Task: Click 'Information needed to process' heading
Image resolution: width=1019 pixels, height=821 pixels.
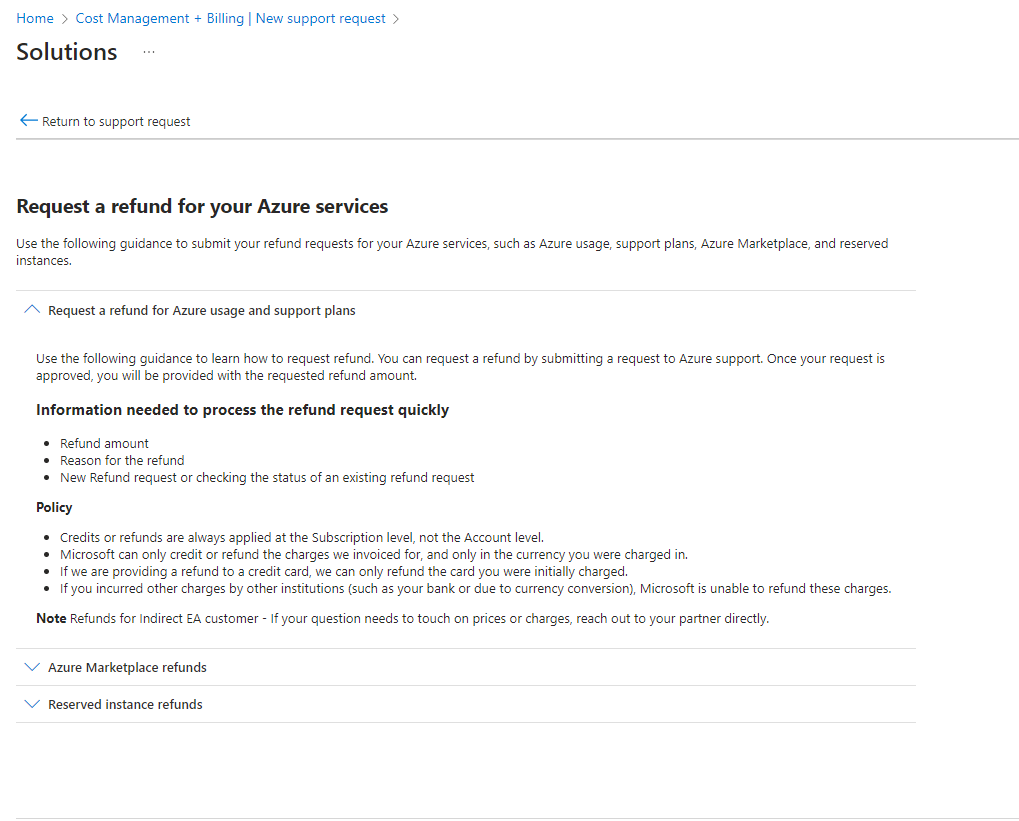Action: point(242,410)
